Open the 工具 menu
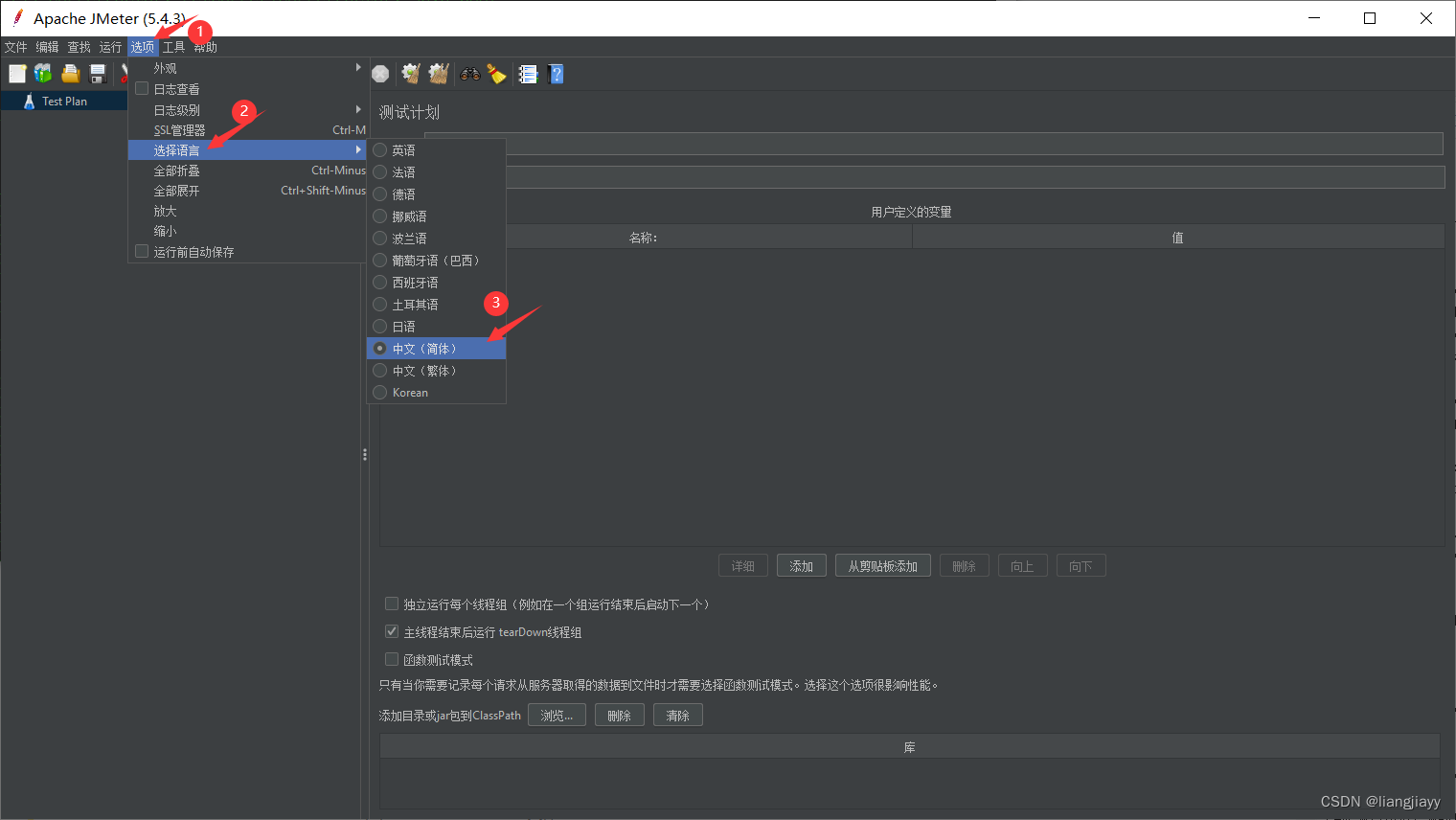 point(173,47)
